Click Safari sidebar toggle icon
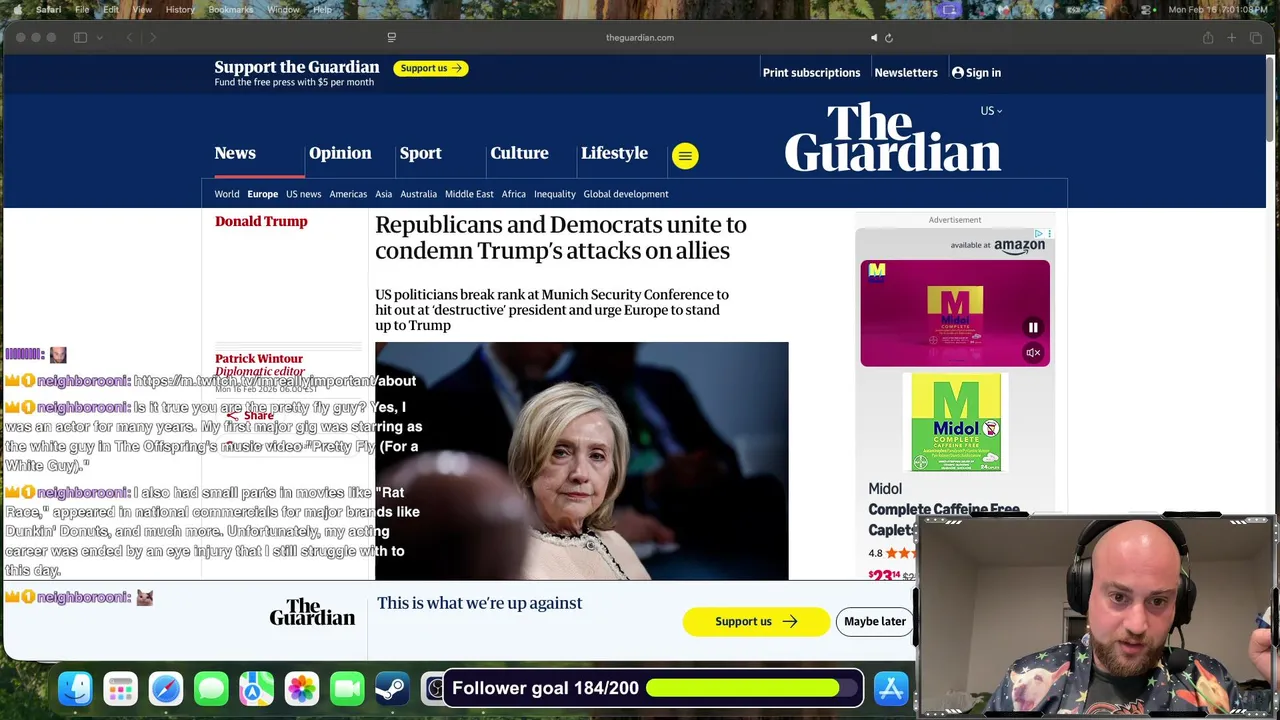 (x=80, y=38)
